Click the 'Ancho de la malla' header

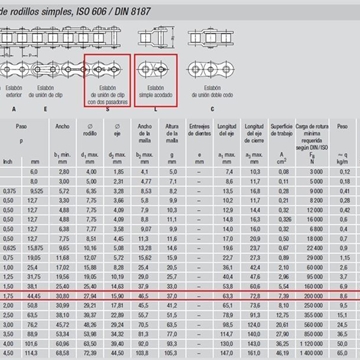pos(145,133)
